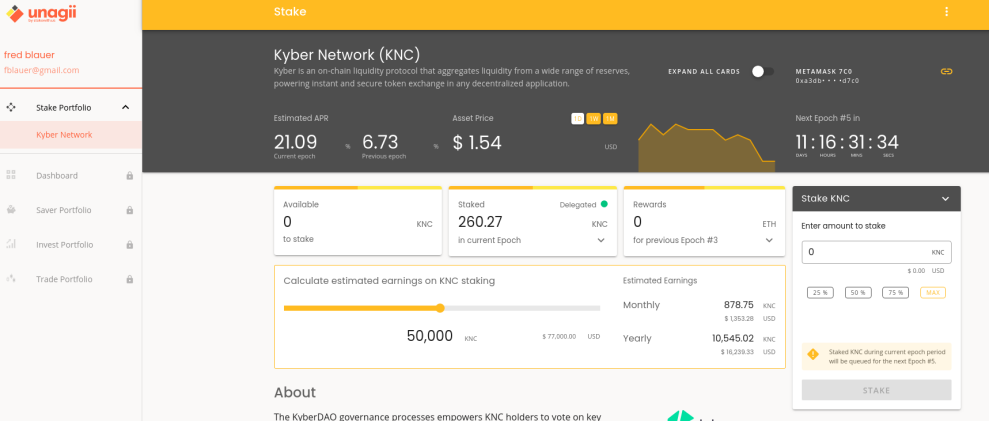The width and height of the screenshot is (989, 421).
Task: Click the lock icon beside Trade Portfolio
Action: (129, 279)
